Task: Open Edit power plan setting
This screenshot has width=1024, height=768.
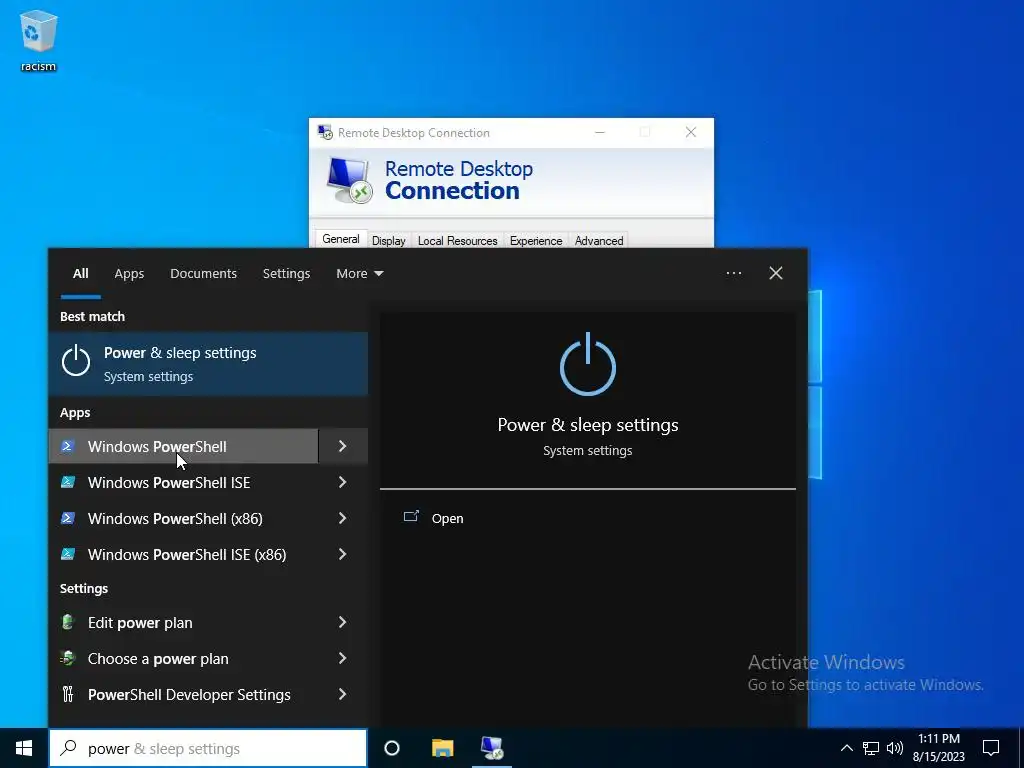Action: (x=184, y=622)
